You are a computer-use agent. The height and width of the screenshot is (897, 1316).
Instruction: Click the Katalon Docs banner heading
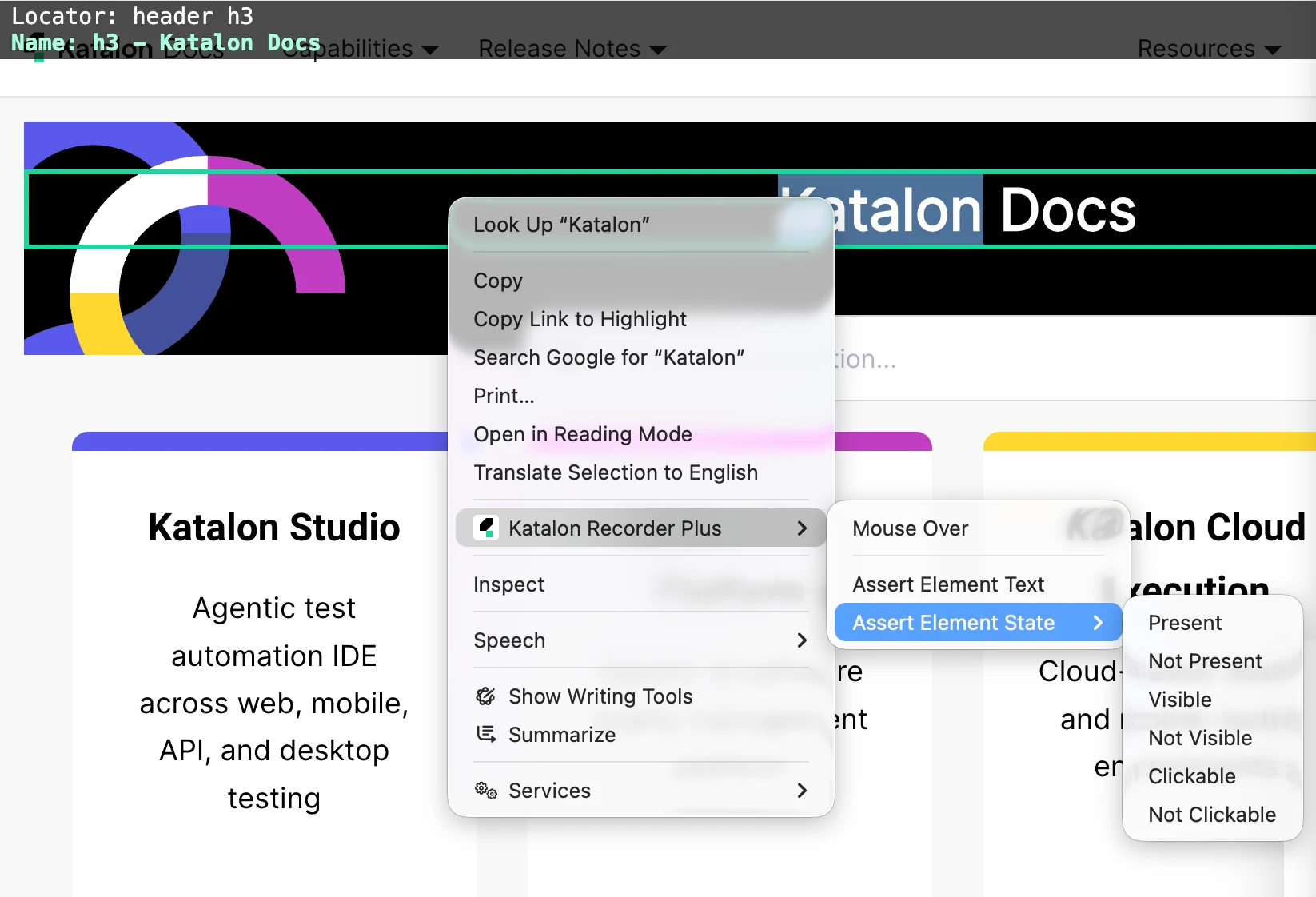click(x=958, y=210)
